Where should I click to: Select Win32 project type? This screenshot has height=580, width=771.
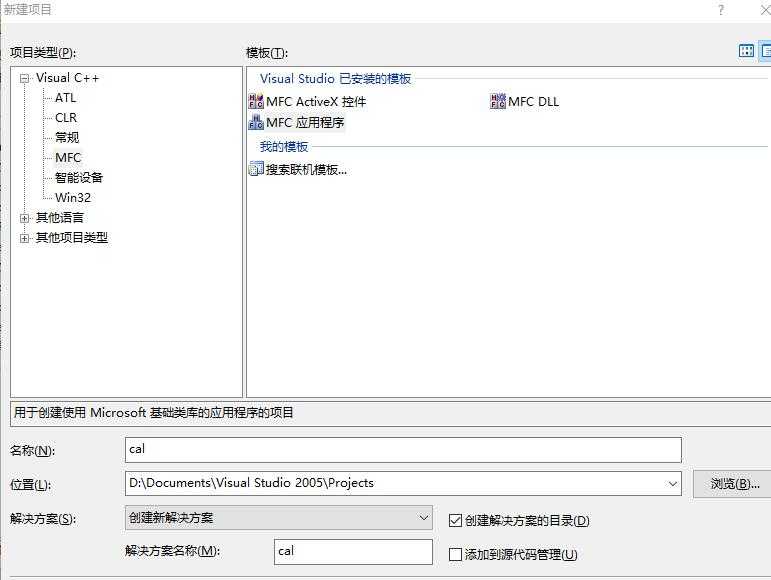coord(73,198)
